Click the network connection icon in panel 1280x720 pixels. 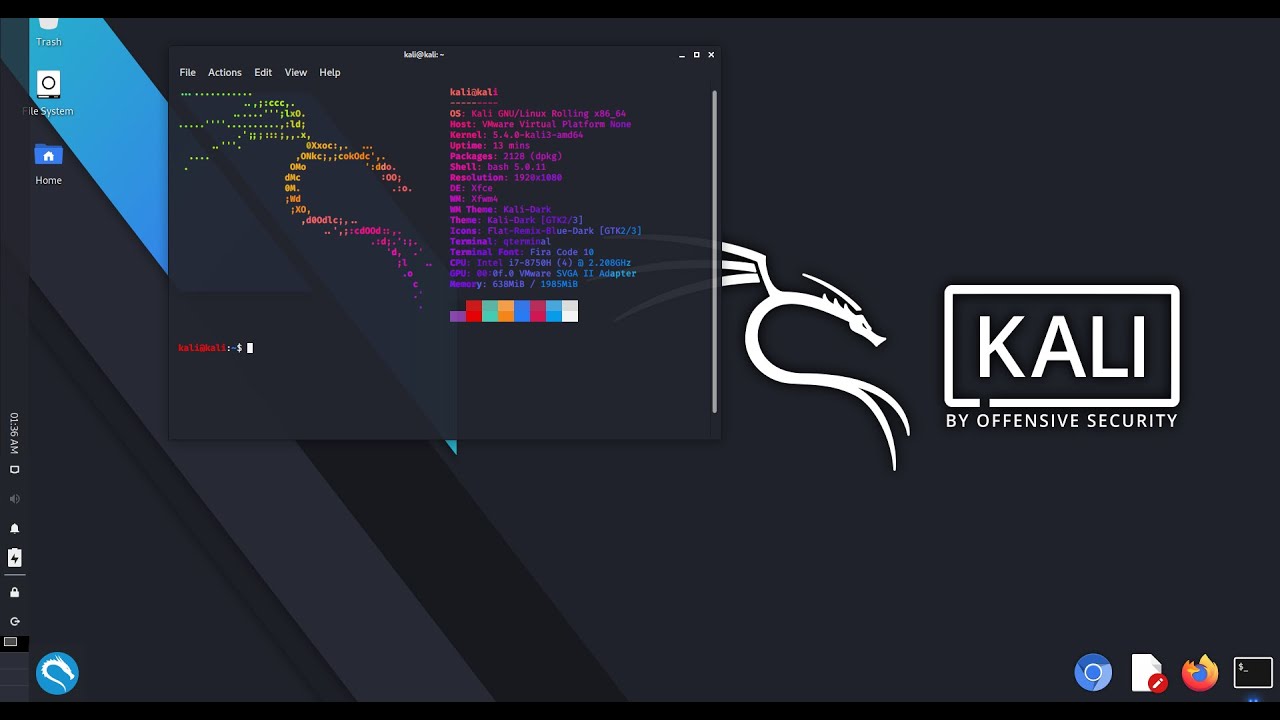click(x=15, y=469)
